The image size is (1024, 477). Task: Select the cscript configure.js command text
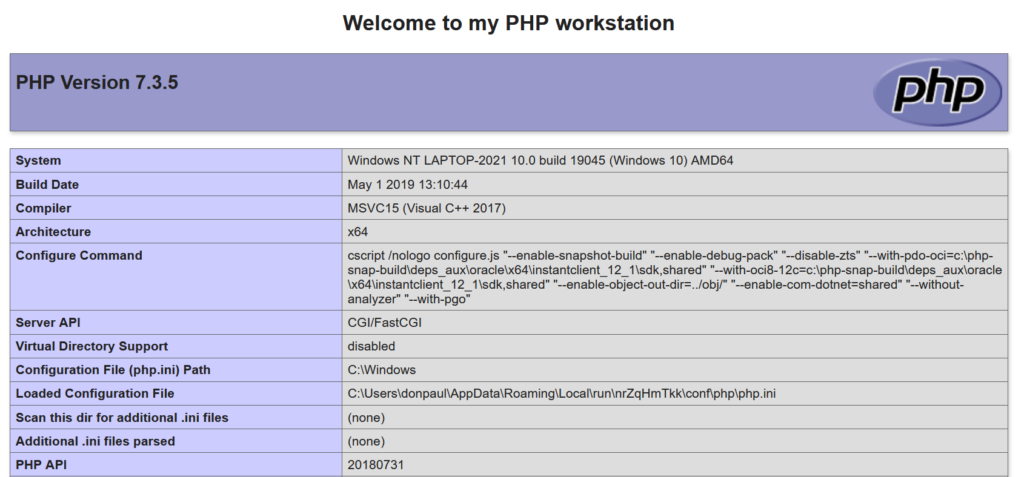point(675,277)
